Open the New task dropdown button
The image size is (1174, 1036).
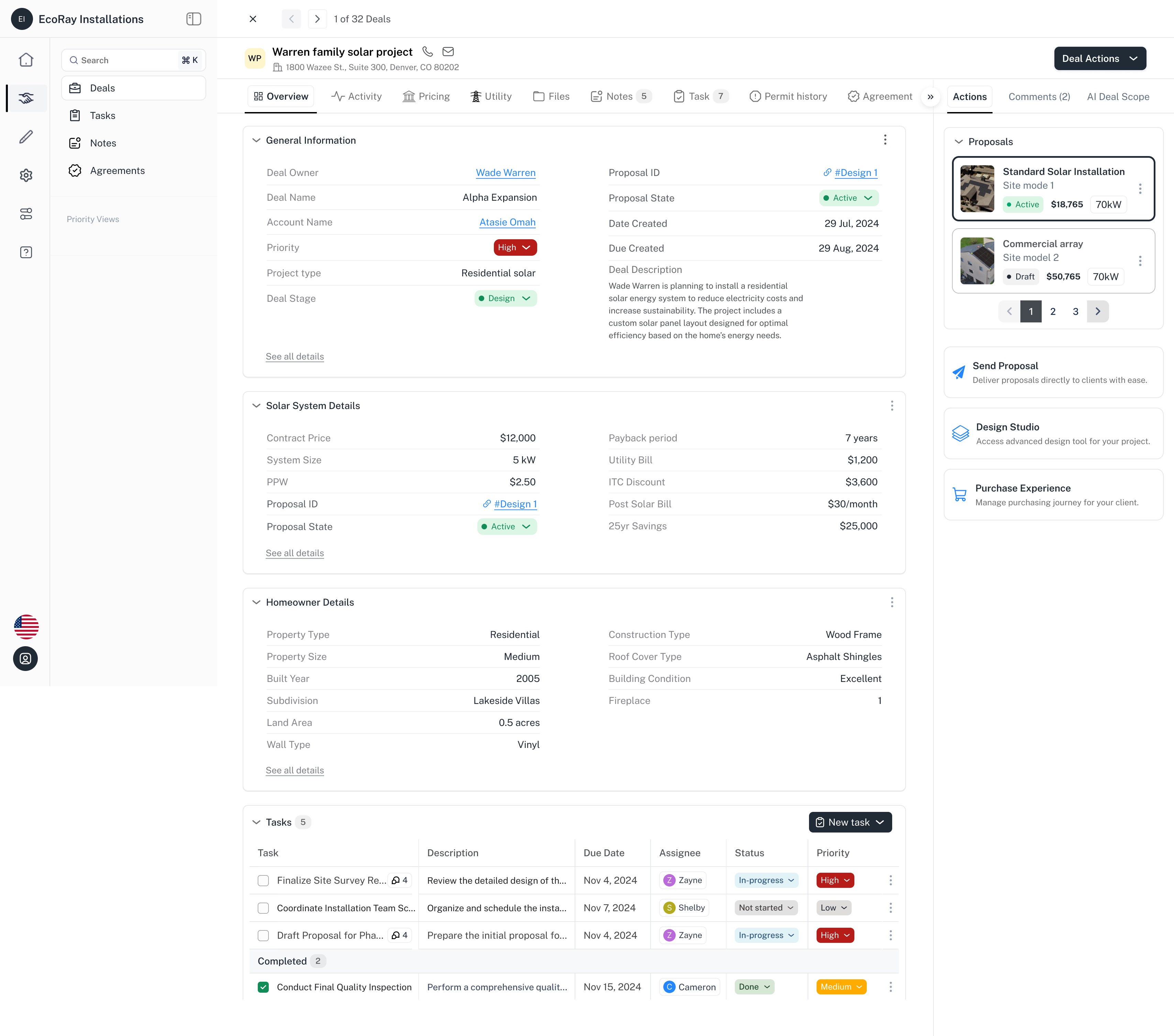point(850,822)
